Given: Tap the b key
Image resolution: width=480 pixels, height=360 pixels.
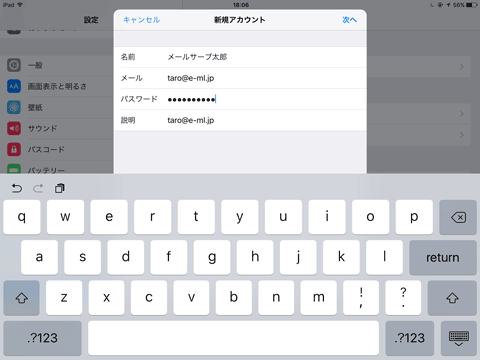Looking at the screenshot, I should (x=234, y=298).
